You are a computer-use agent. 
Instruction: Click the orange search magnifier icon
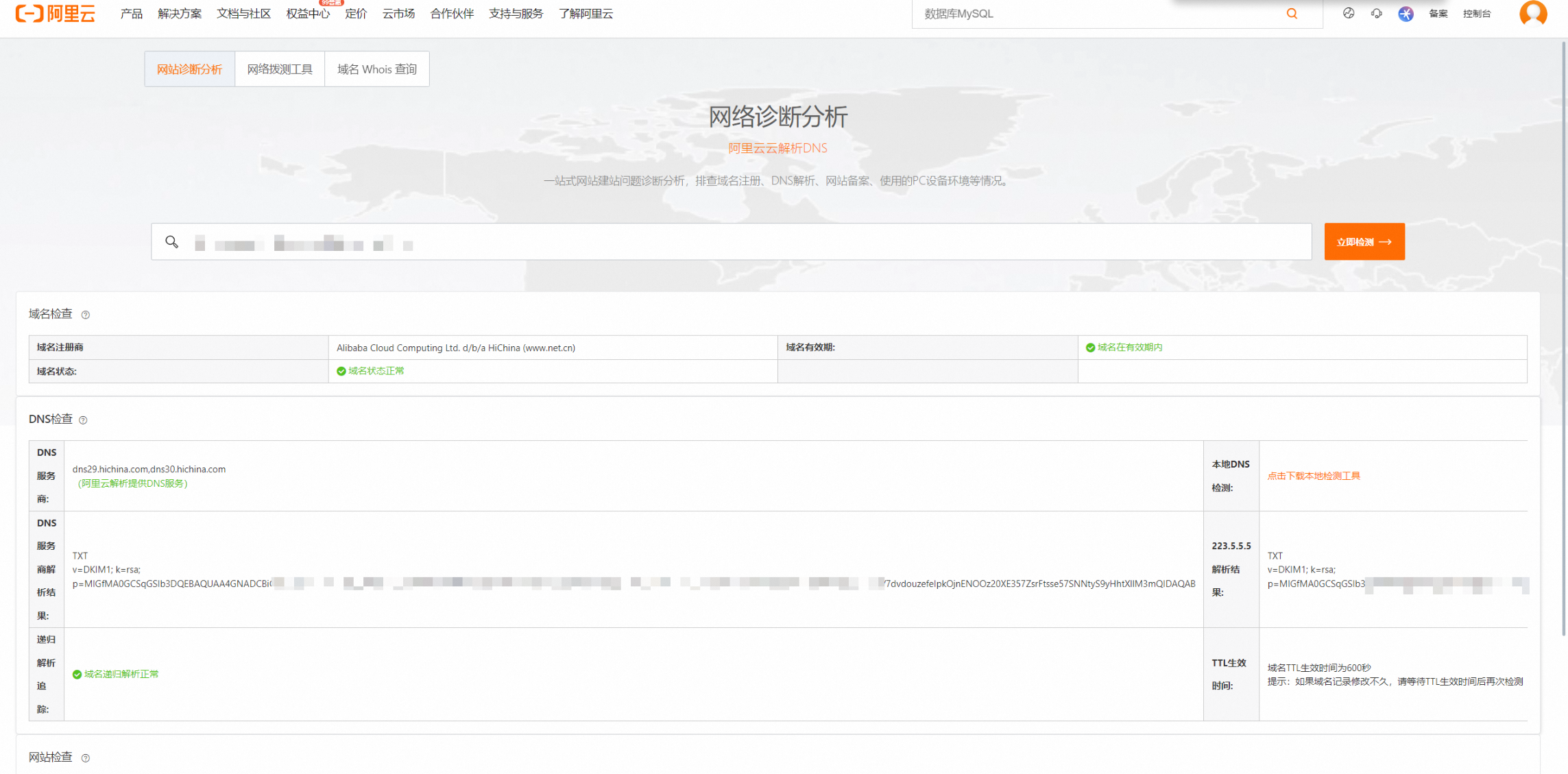1292,14
